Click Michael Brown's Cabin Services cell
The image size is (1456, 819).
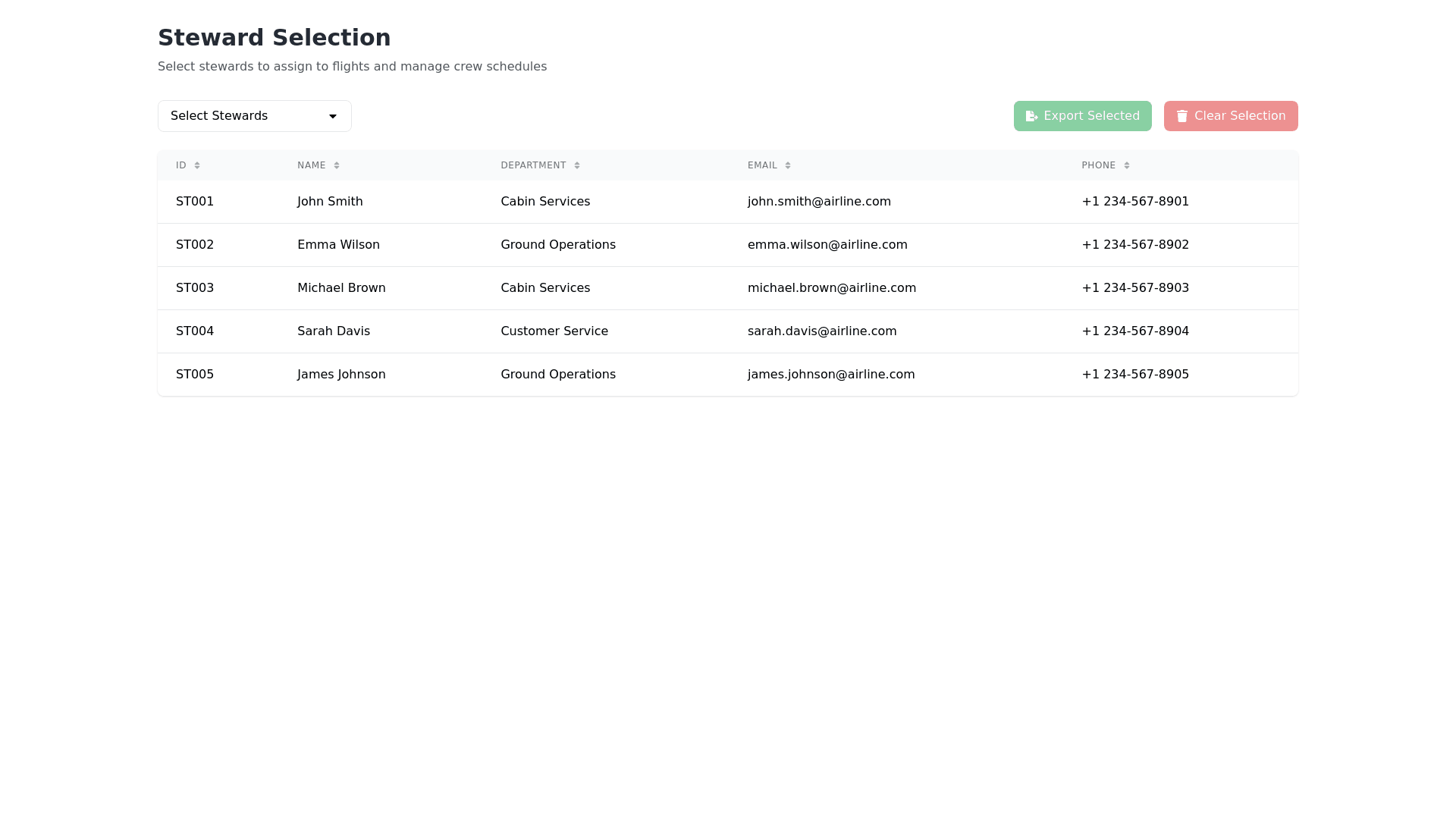tap(545, 288)
